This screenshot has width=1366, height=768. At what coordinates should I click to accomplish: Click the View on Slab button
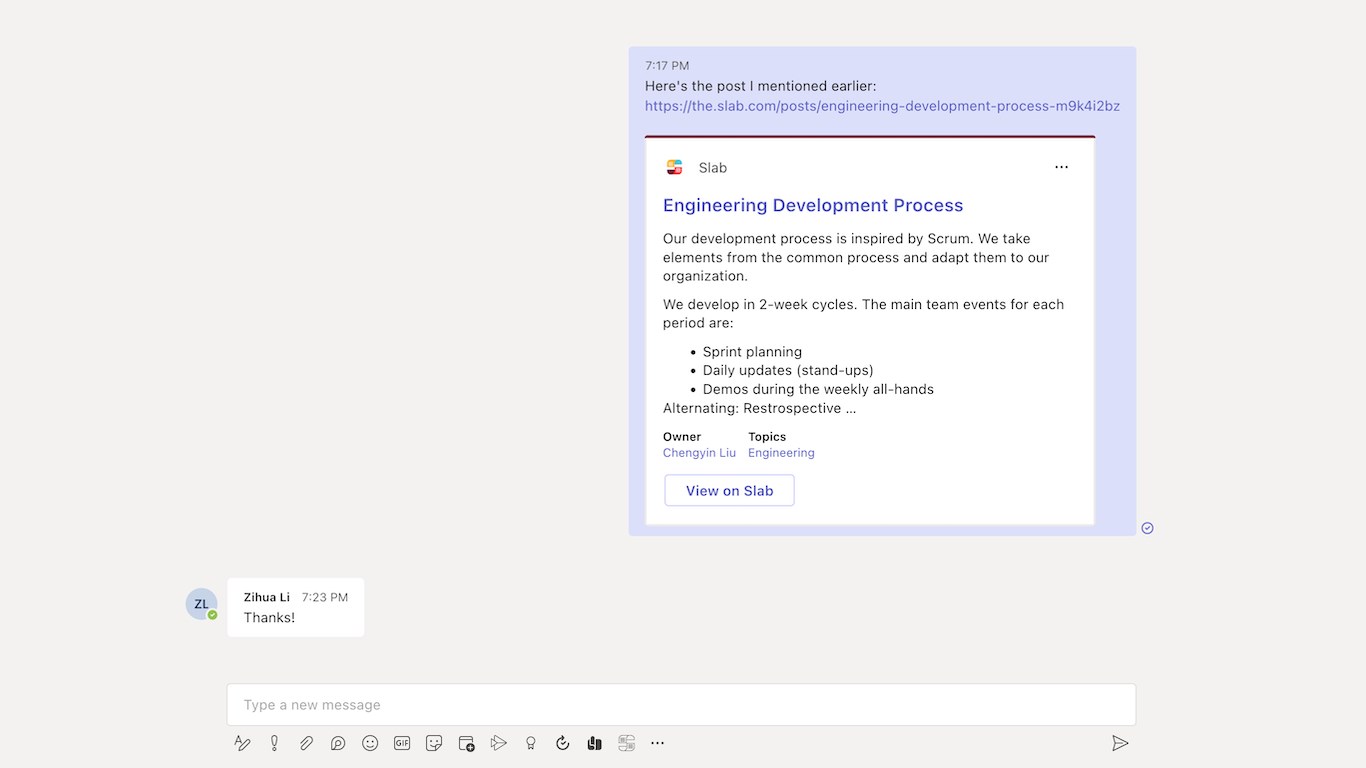point(729,491)
